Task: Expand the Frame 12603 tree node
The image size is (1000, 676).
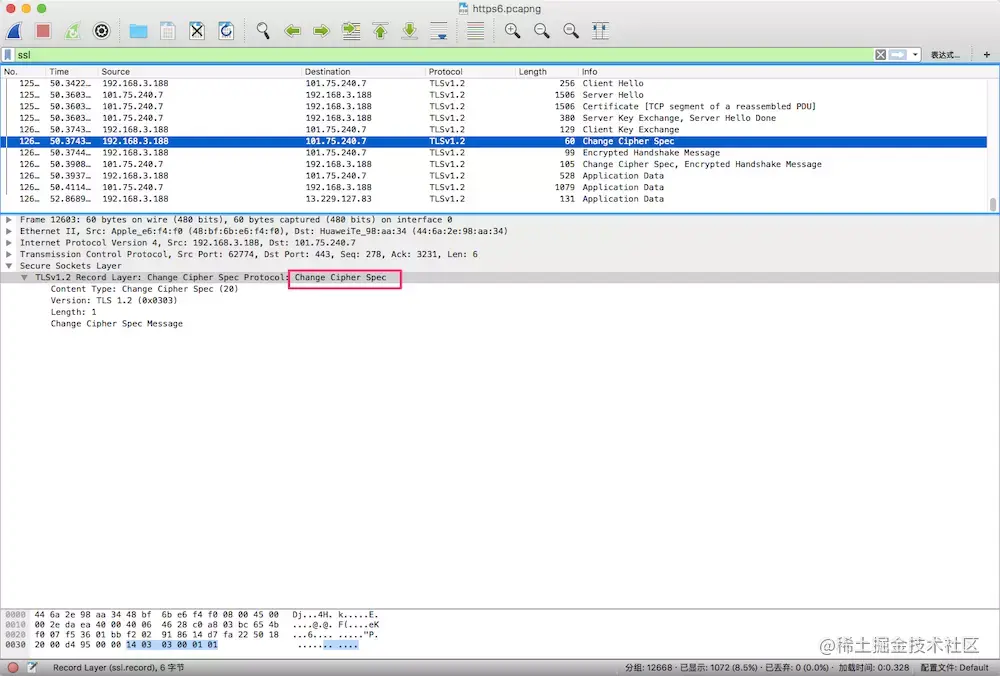Action: point(9,220)
